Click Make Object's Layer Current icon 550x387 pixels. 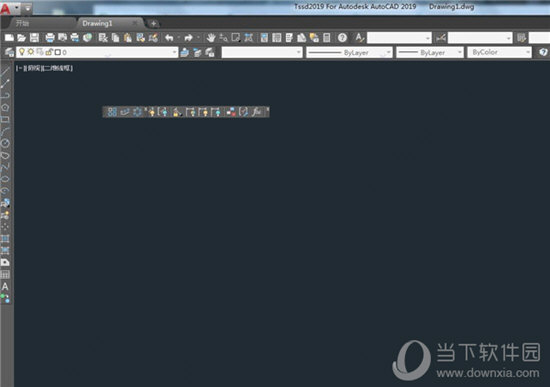point(185,53)
